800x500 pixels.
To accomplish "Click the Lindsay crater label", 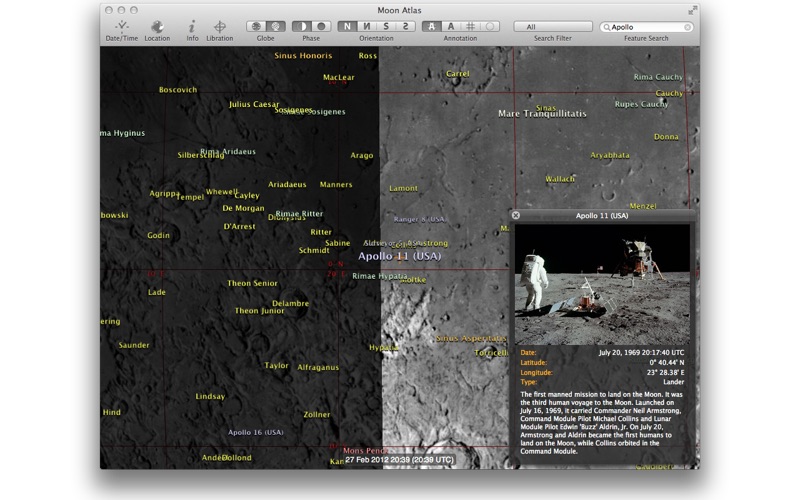I will point(210,396).
